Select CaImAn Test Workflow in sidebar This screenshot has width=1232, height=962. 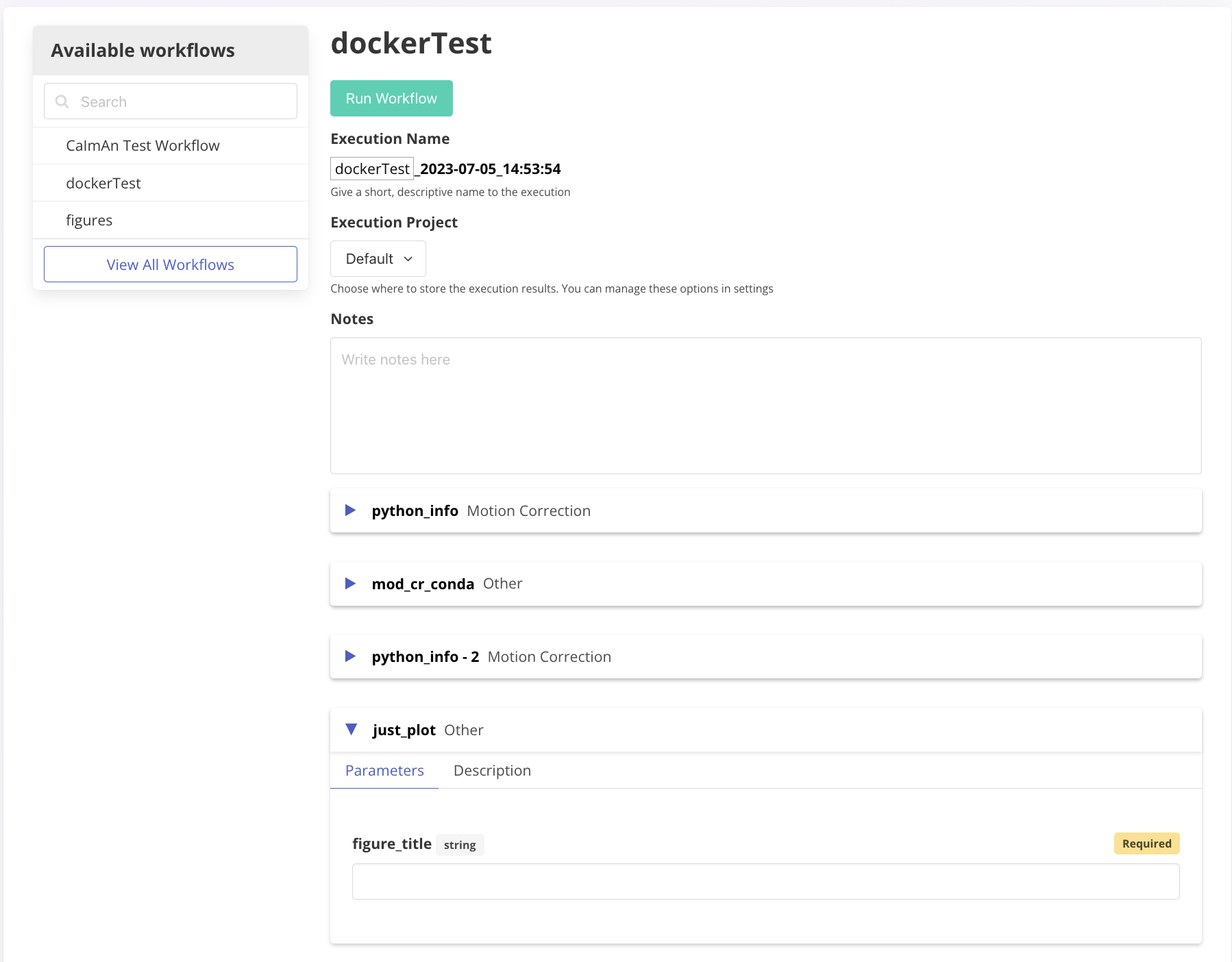(171, 146)
